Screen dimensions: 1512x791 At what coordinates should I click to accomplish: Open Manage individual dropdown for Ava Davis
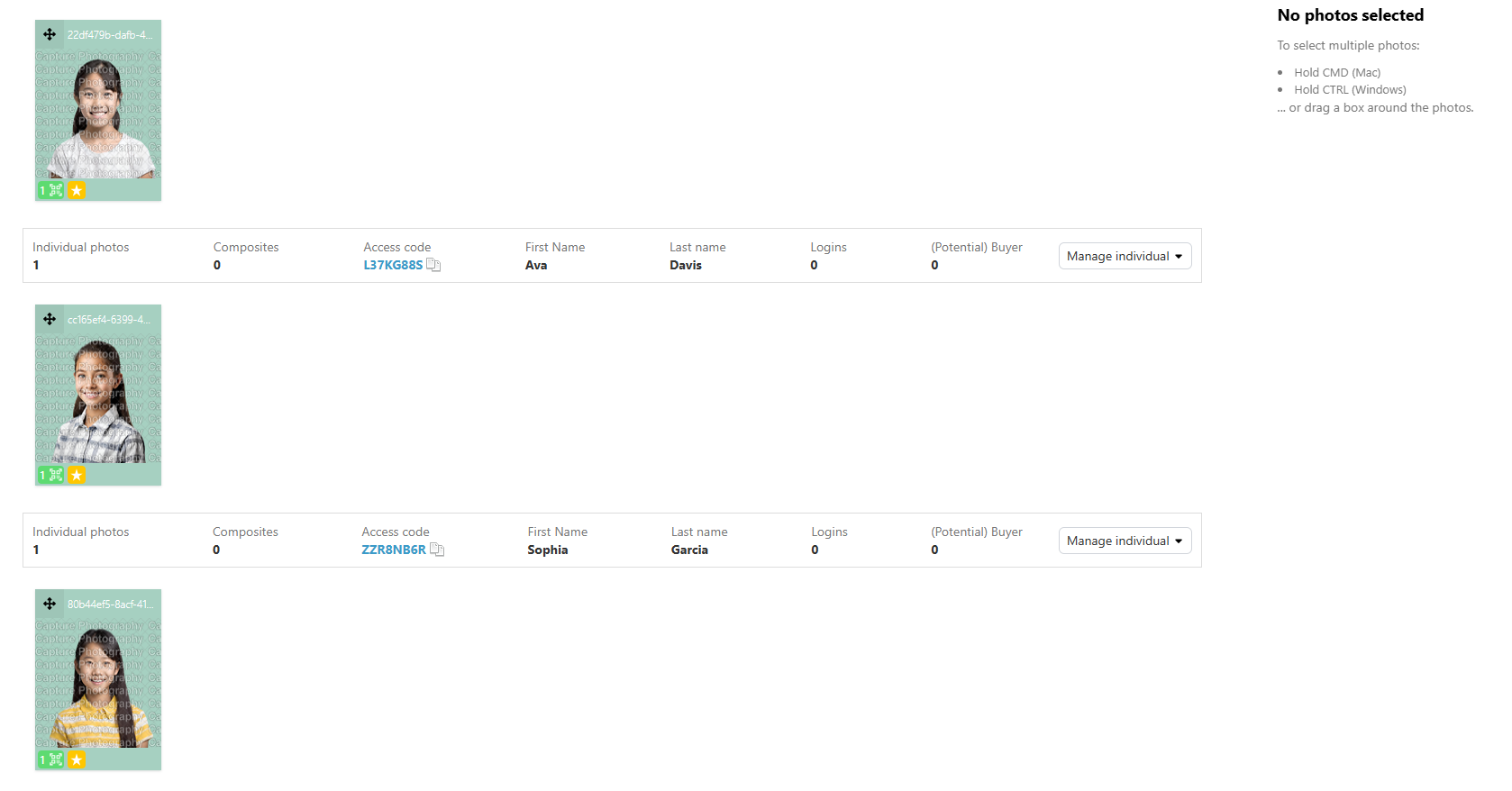click(1125, 256)
